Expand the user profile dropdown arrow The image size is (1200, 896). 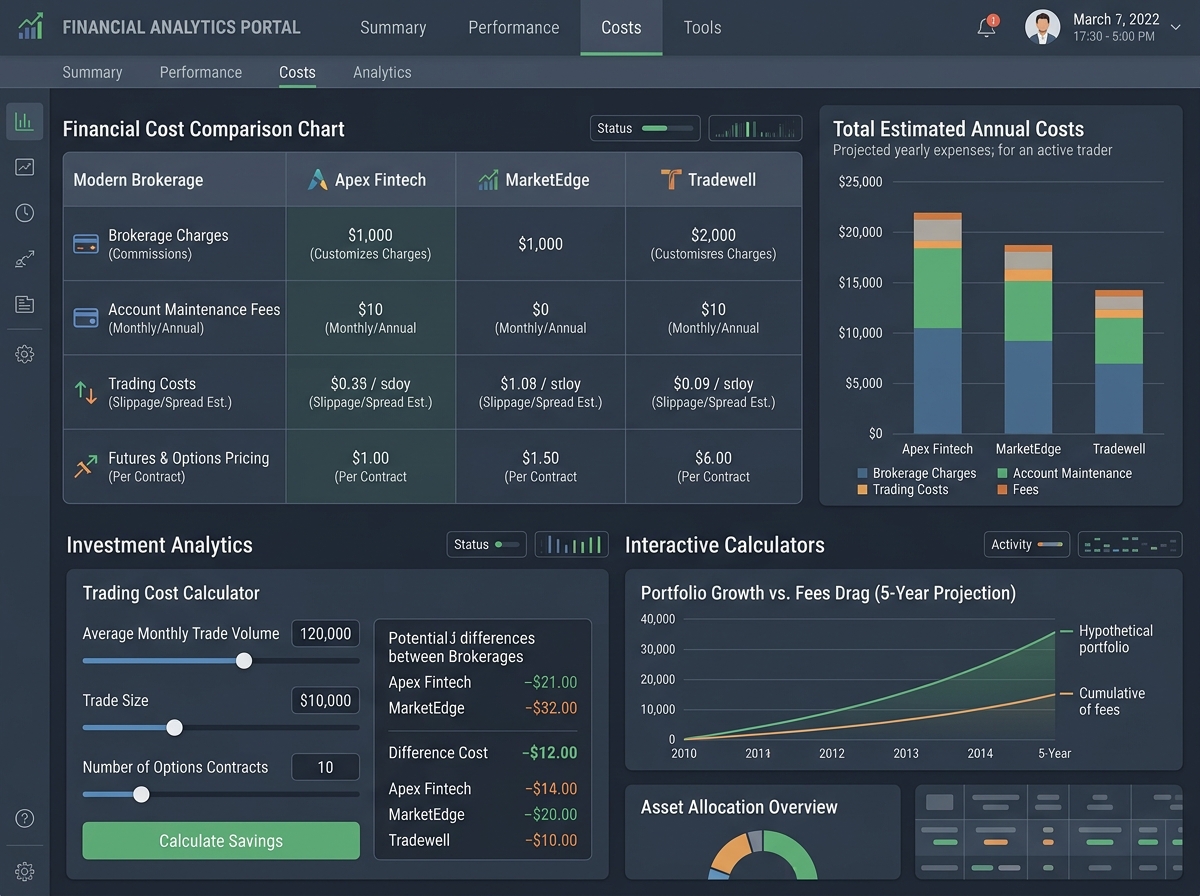point(1175,28)
